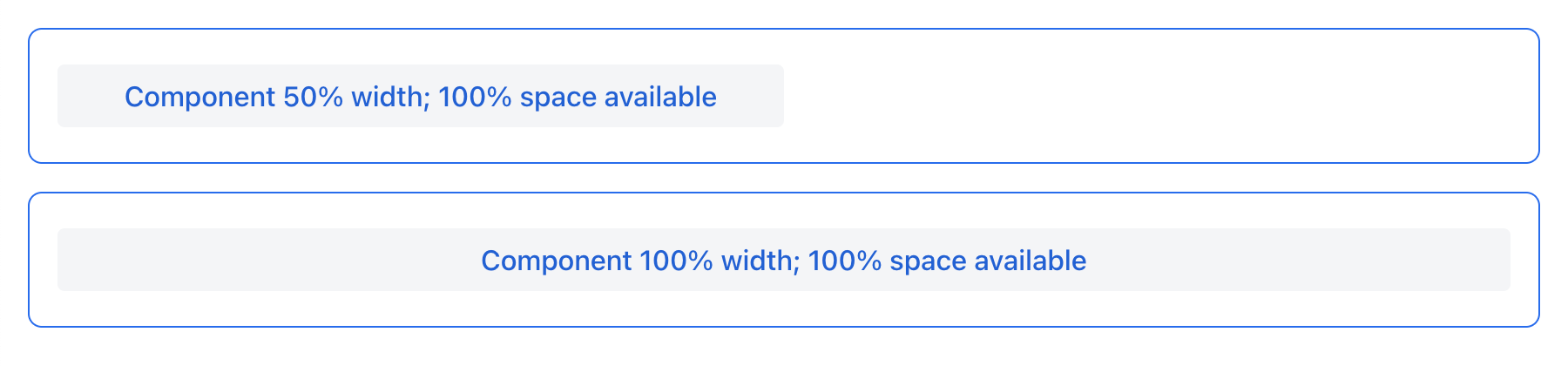
Task: Click gray area left of the 100% width text
Action: point(261,260)
